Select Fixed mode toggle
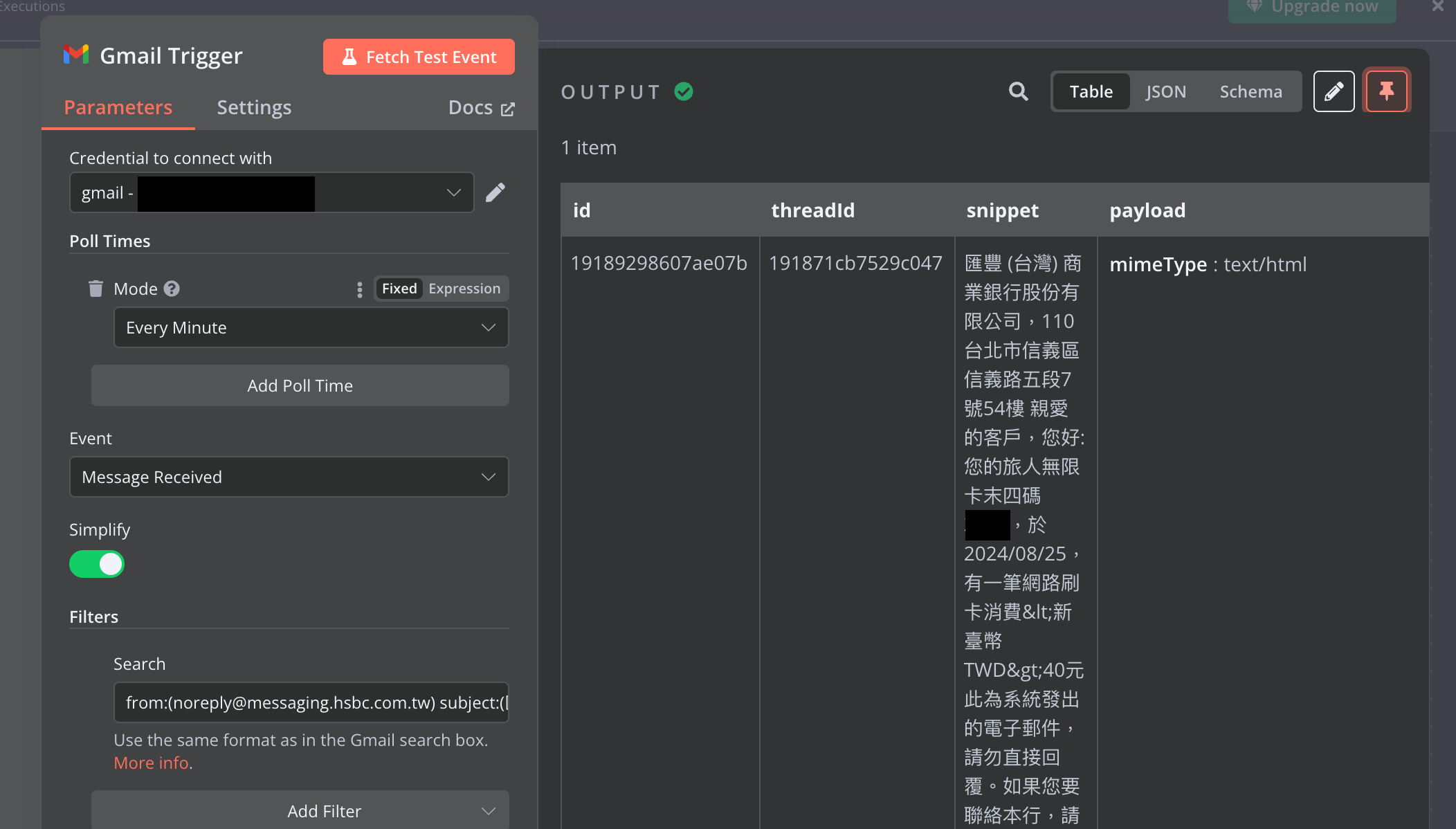The width and height of the screenshot is (1456, 829). coord(399,289)
